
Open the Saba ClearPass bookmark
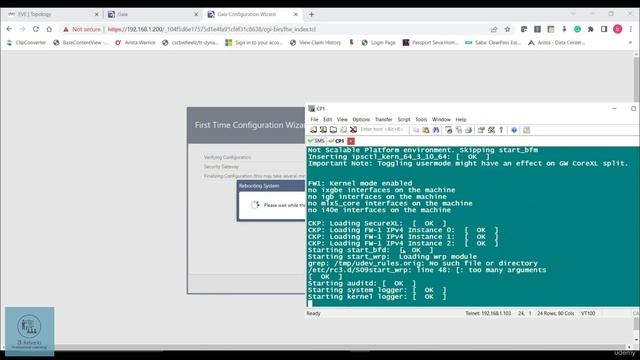click(x=493, y=42)
